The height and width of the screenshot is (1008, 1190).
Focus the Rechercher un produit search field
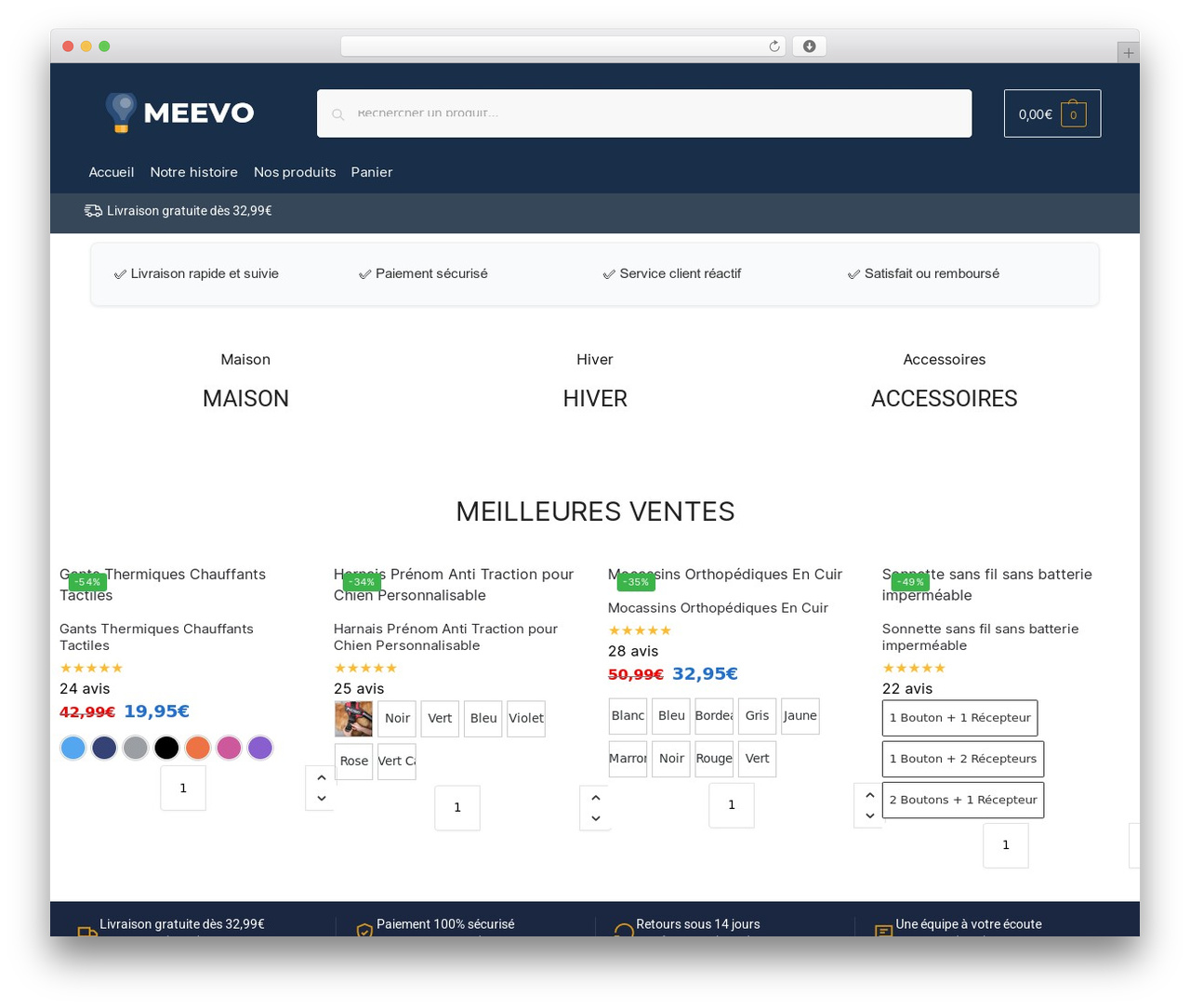(x=644, y=113)
